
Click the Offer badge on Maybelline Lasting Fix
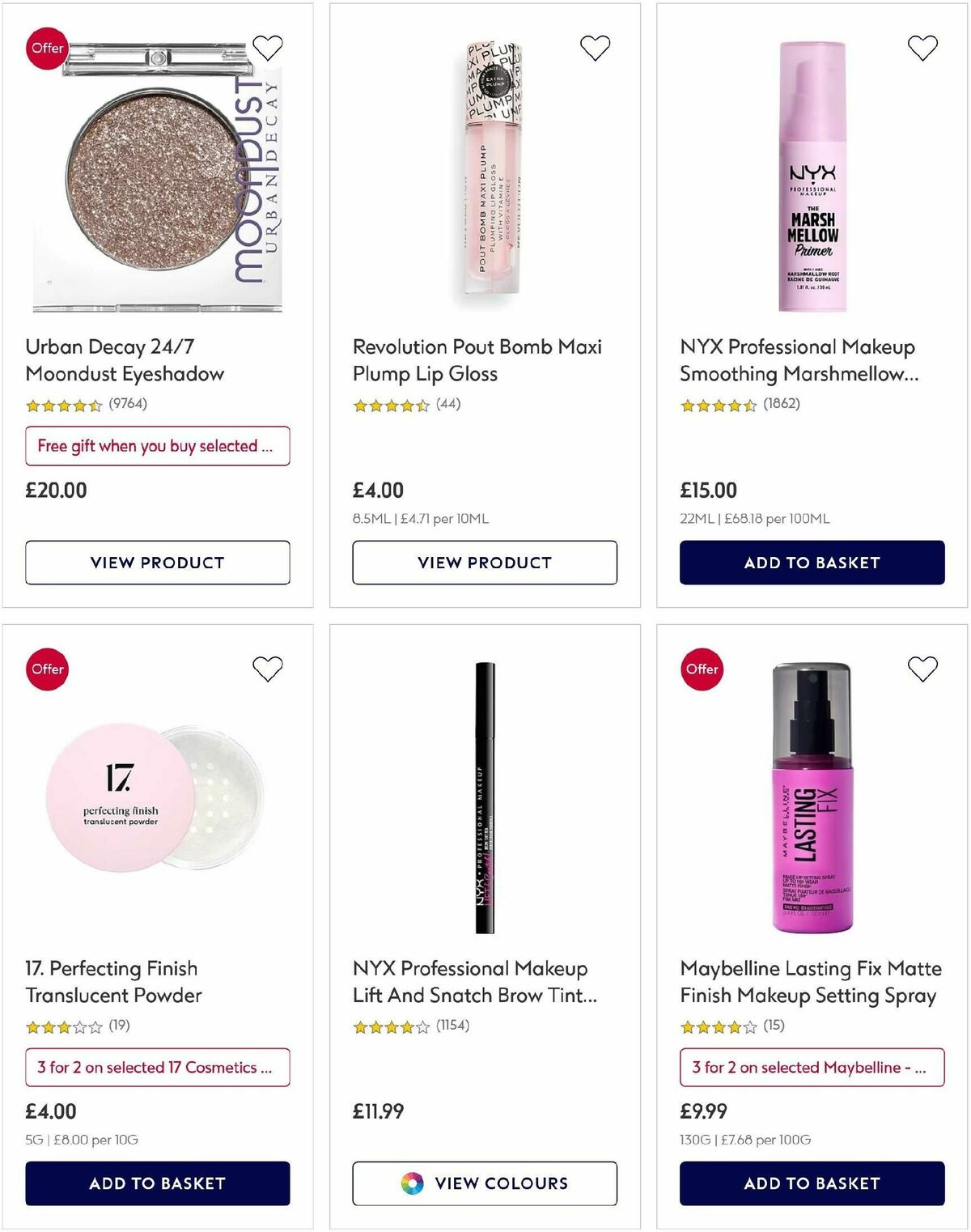[x=702, y=669]
